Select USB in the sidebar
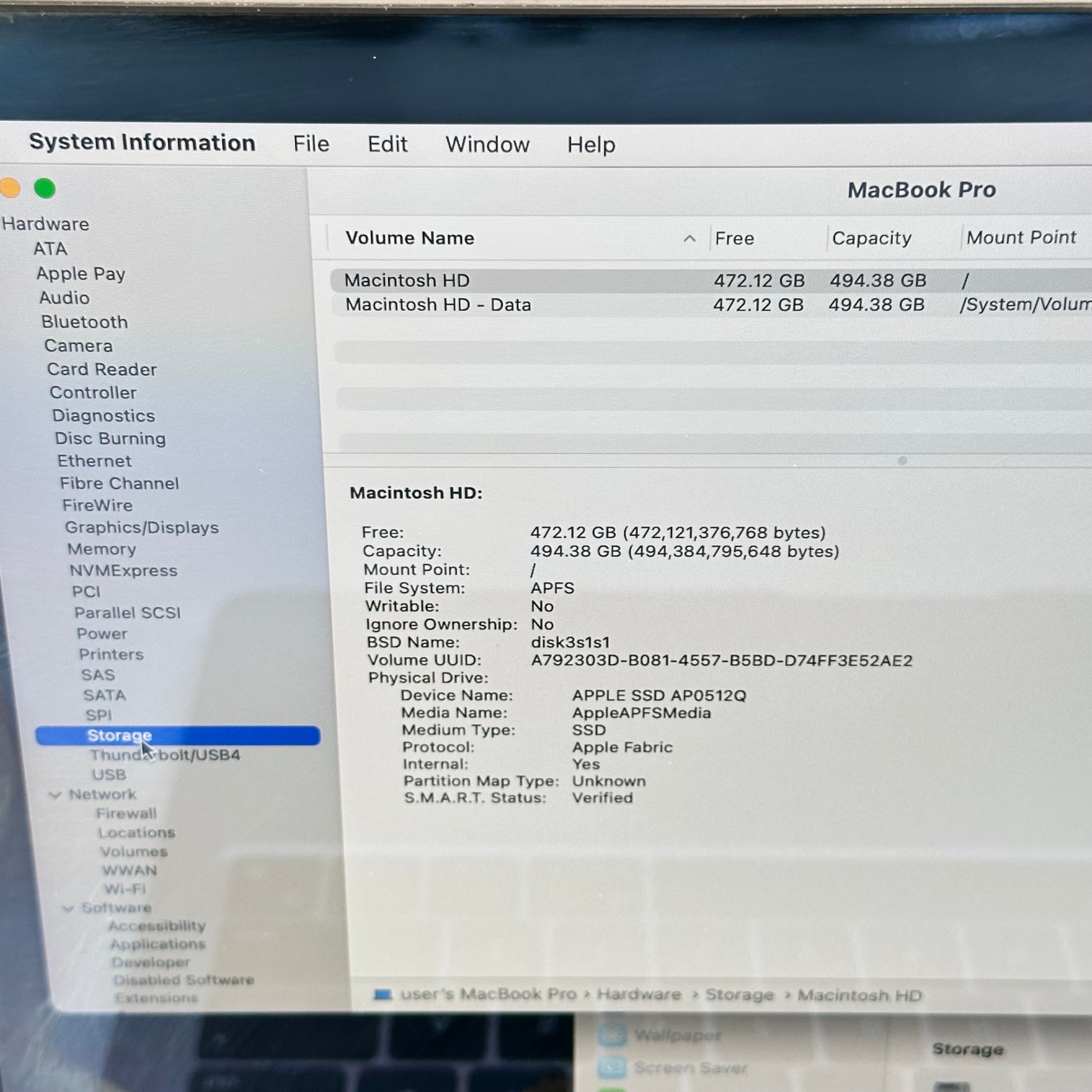This screenshot has height=1092, width=1092. pyautogui.click(x=109, y=775)
